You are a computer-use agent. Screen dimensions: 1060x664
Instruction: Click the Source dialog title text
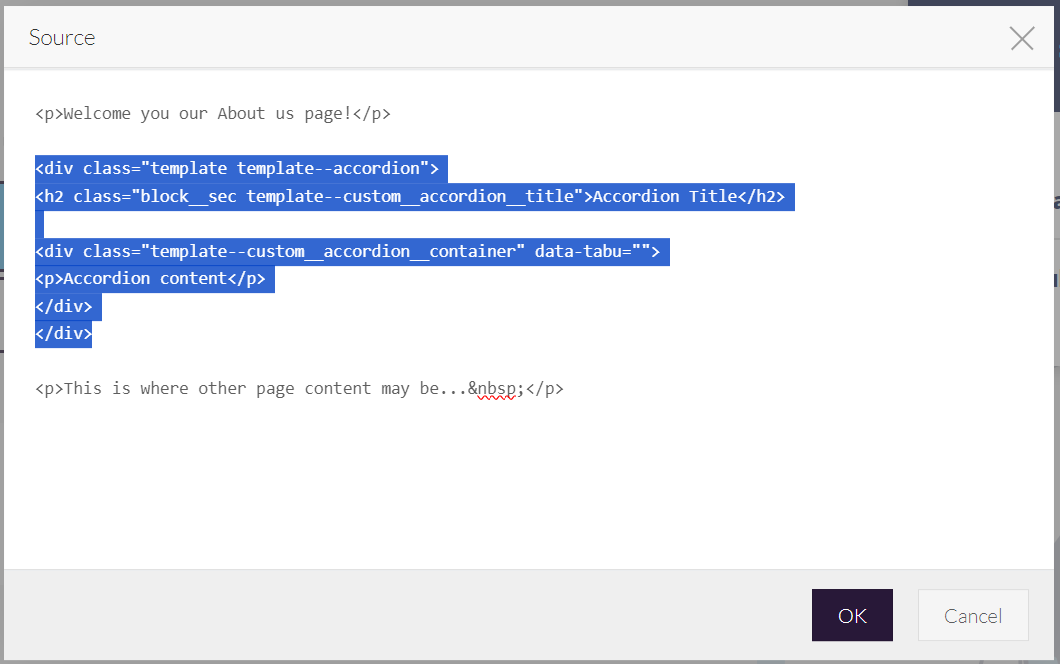point(61,37)
